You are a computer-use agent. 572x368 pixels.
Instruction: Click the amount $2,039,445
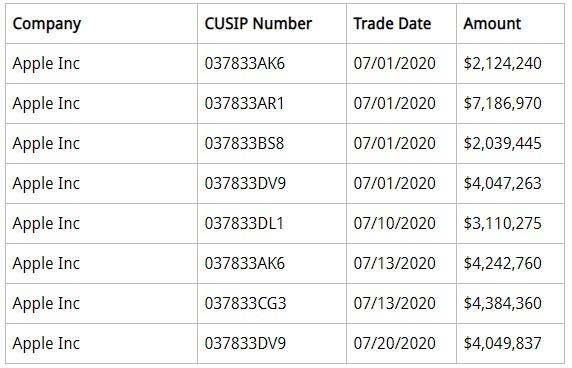pyautogui.click(x=502, y=143)
